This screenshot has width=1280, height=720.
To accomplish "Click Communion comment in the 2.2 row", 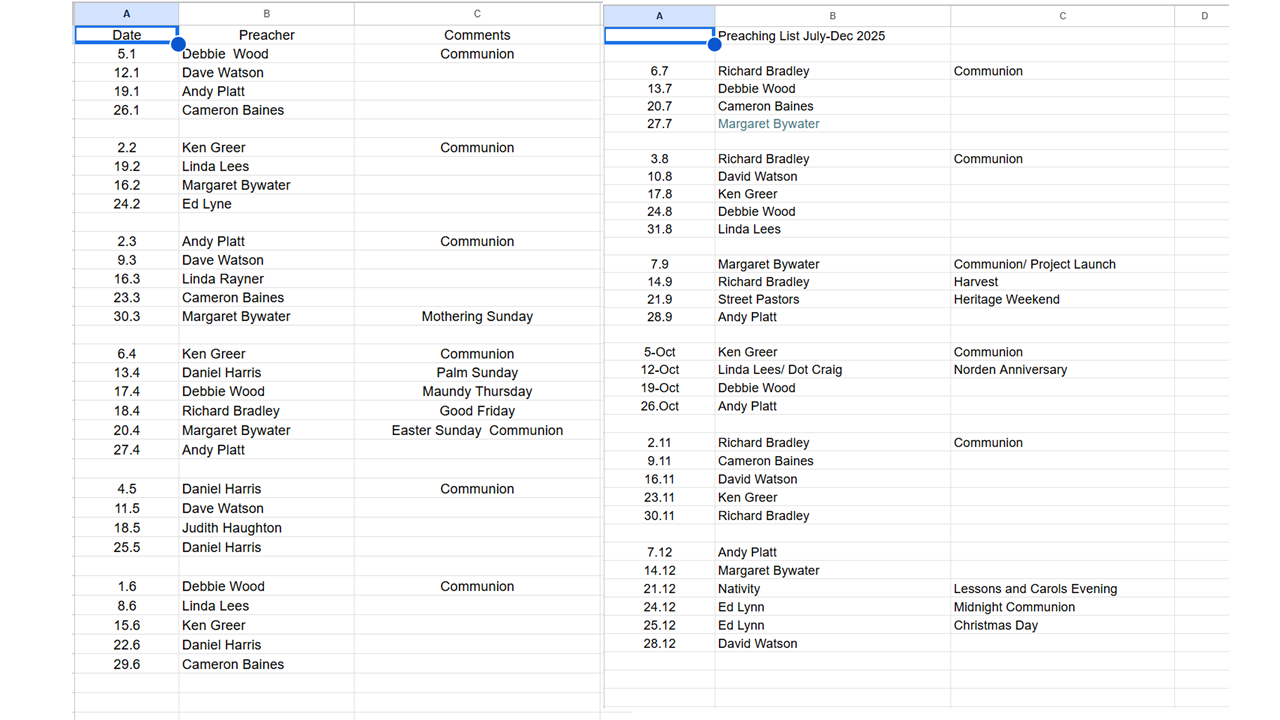I will [x=477, y=147].
